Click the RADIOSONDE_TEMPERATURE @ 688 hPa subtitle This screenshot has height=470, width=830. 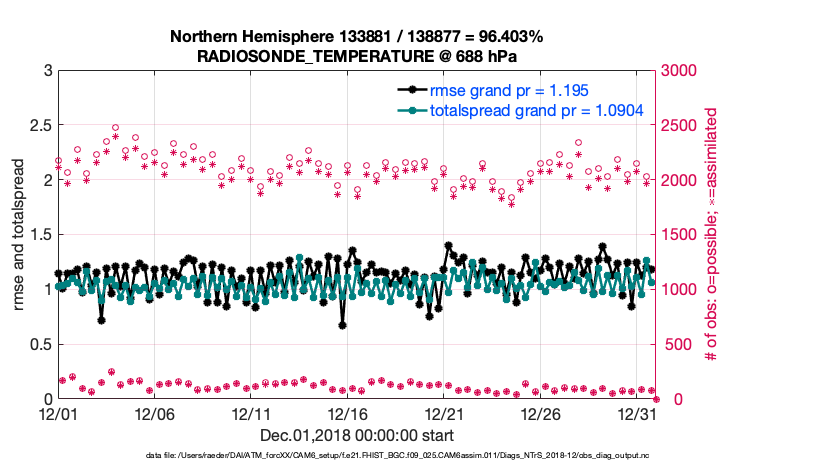click(356, 56)
